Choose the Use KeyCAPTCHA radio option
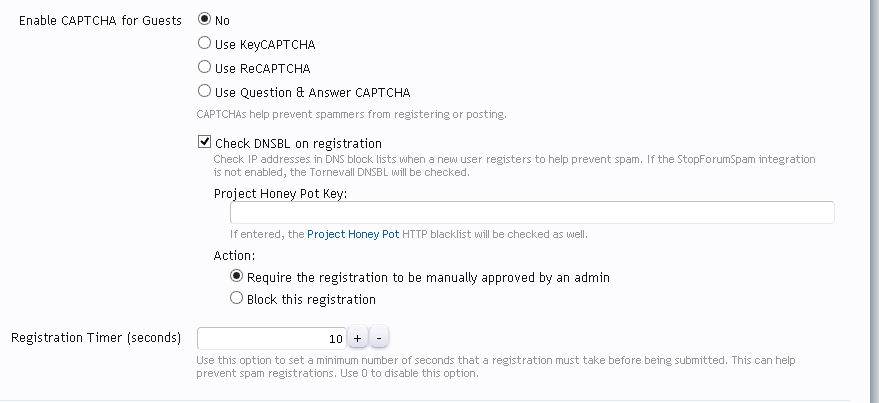 point(205,44)
